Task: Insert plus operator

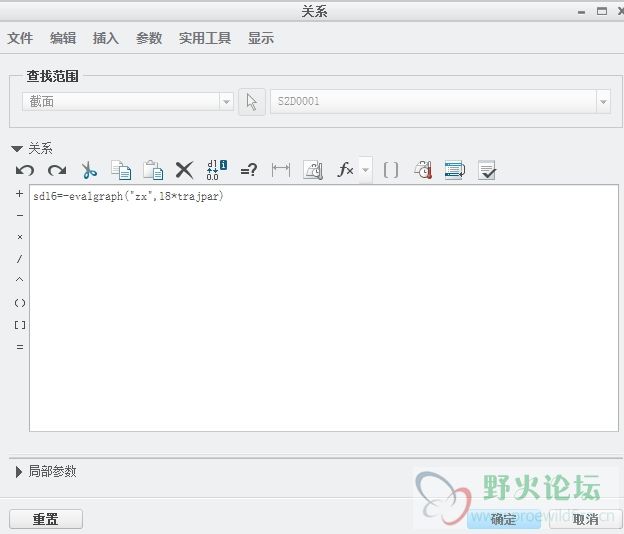Action: pos(20,194)
